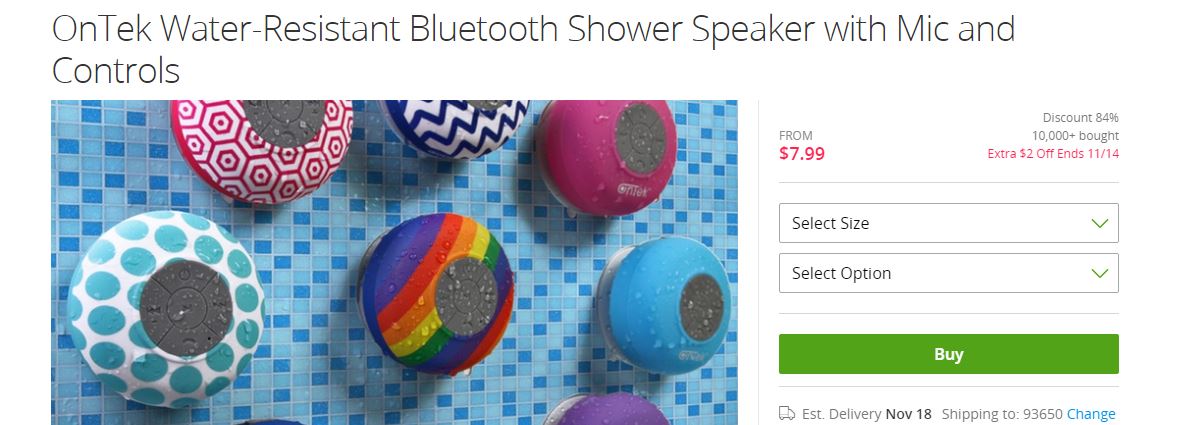Open the Select Option dropdown
The height and width of the screenshot is (425, 1194).
(948, 273)
